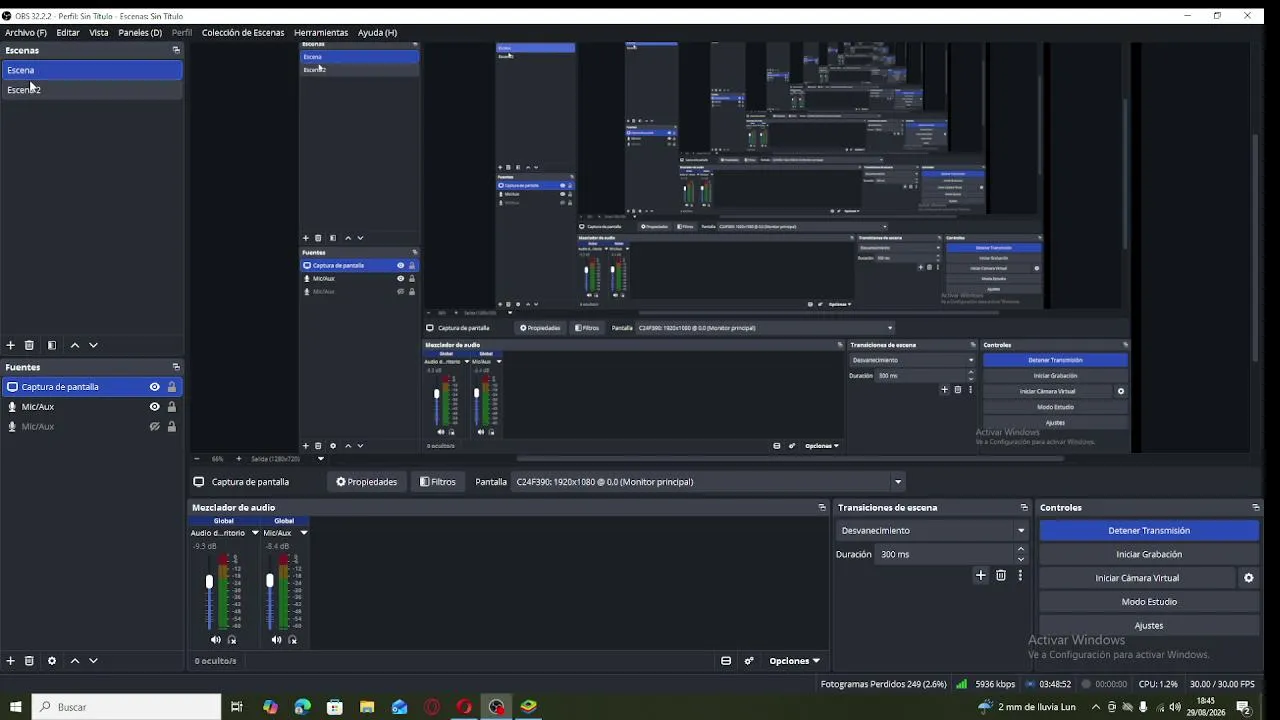Viewport: 1280px width, 720px height.
Task: Show hidden system tray icons
Action: [x=1096, y=707]
